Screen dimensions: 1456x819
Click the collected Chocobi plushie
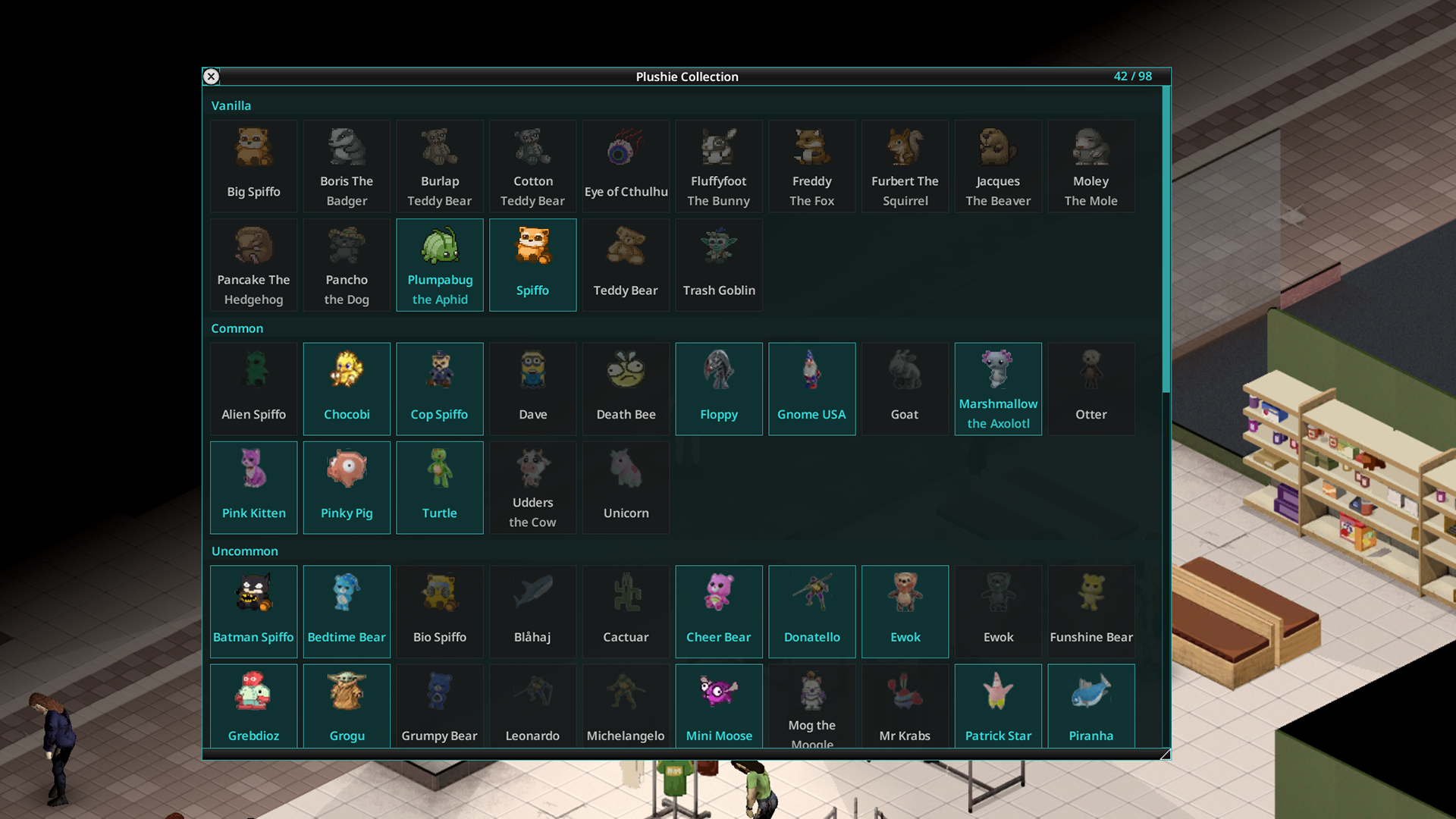click(x=347, y=389)
